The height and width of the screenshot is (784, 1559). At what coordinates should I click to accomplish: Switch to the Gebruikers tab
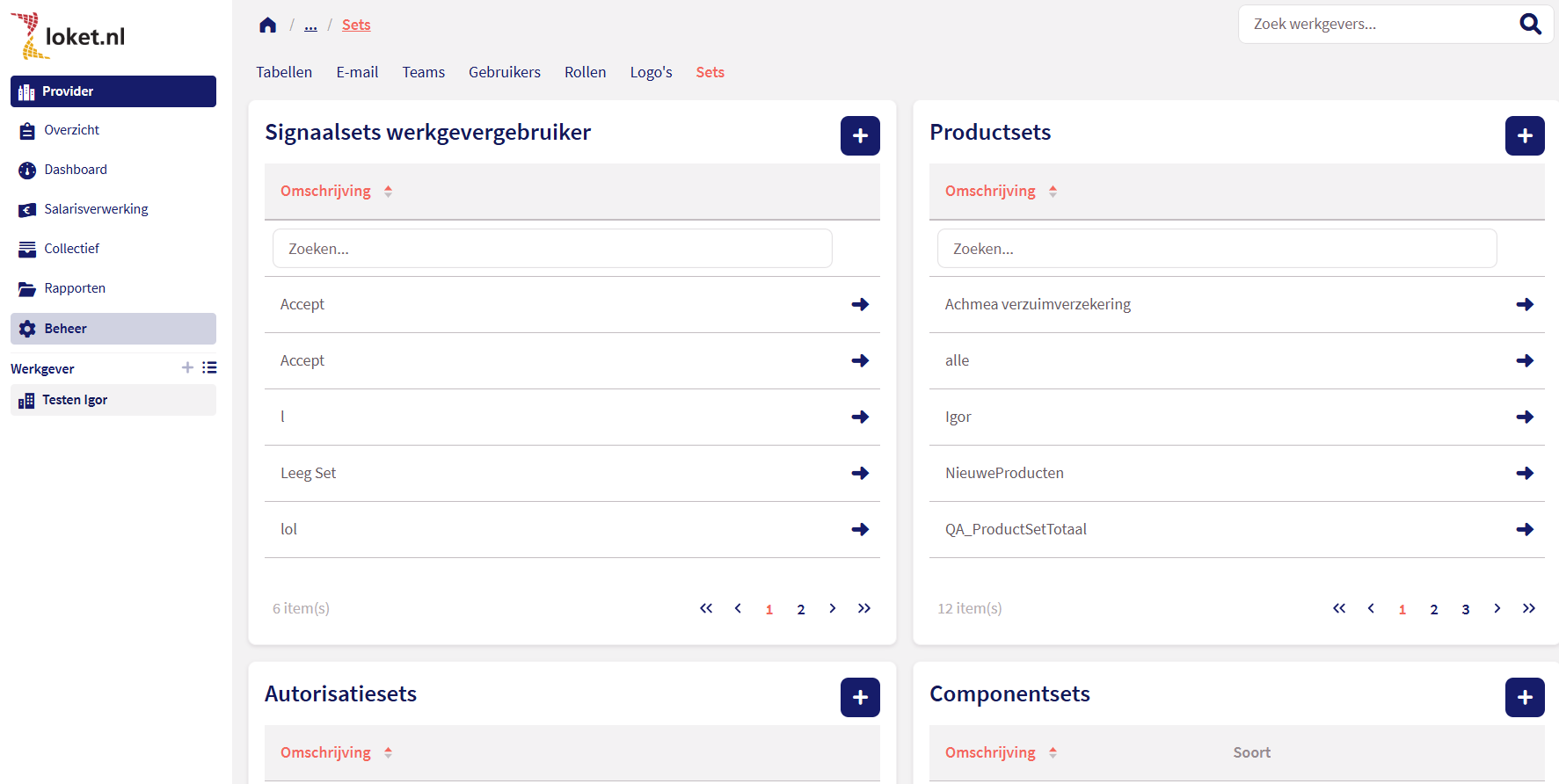click(504, 72)
